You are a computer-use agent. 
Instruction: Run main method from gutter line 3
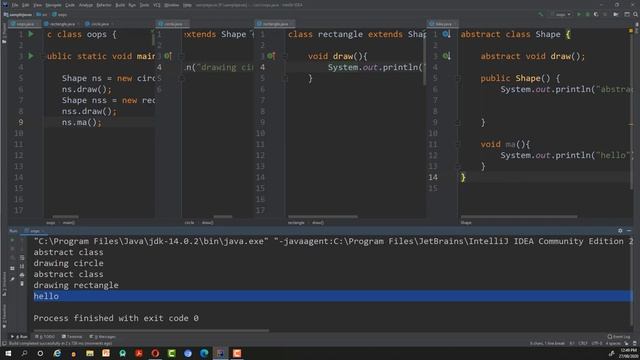[31, 56]
